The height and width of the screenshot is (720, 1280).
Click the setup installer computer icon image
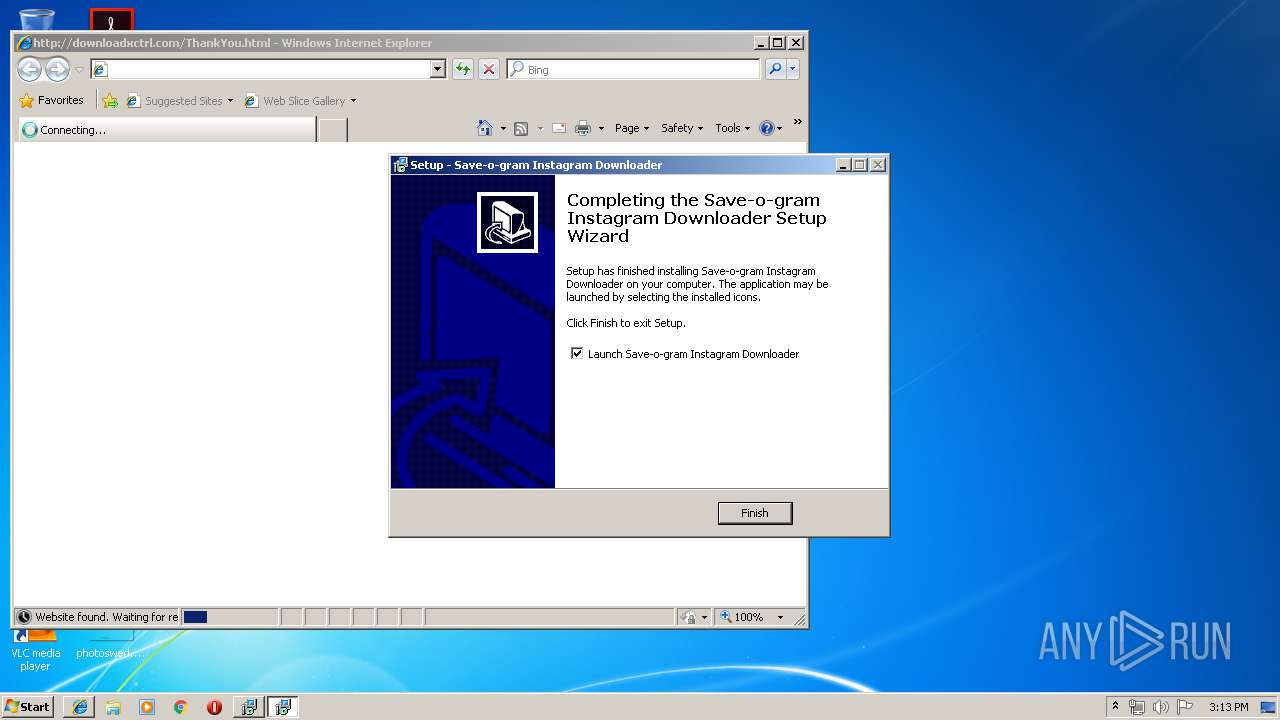pos(507,223)
